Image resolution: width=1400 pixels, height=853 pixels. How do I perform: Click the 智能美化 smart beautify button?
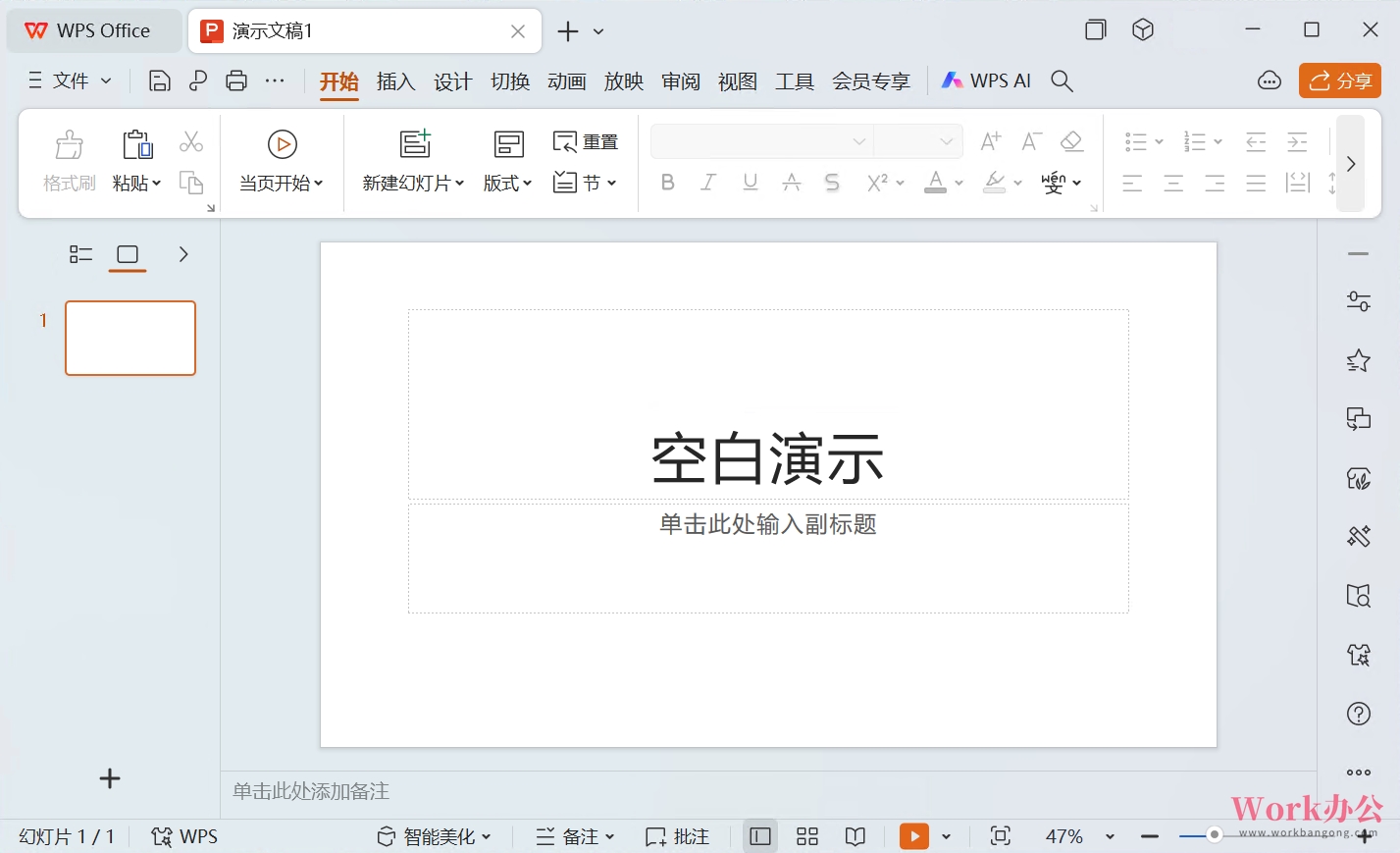tap(434, 836)
